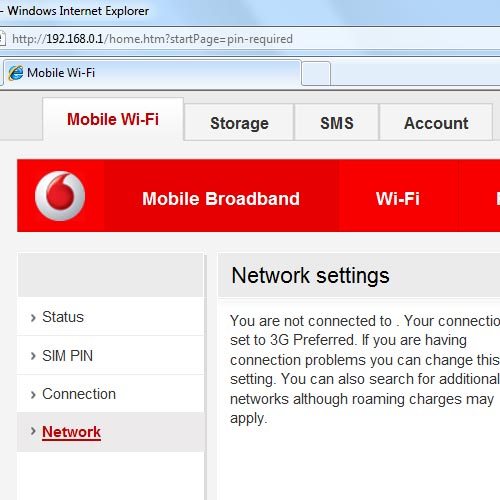Open a new blank browser tab
The width and height of the screenshot is (500, 500).
[316, 73]
